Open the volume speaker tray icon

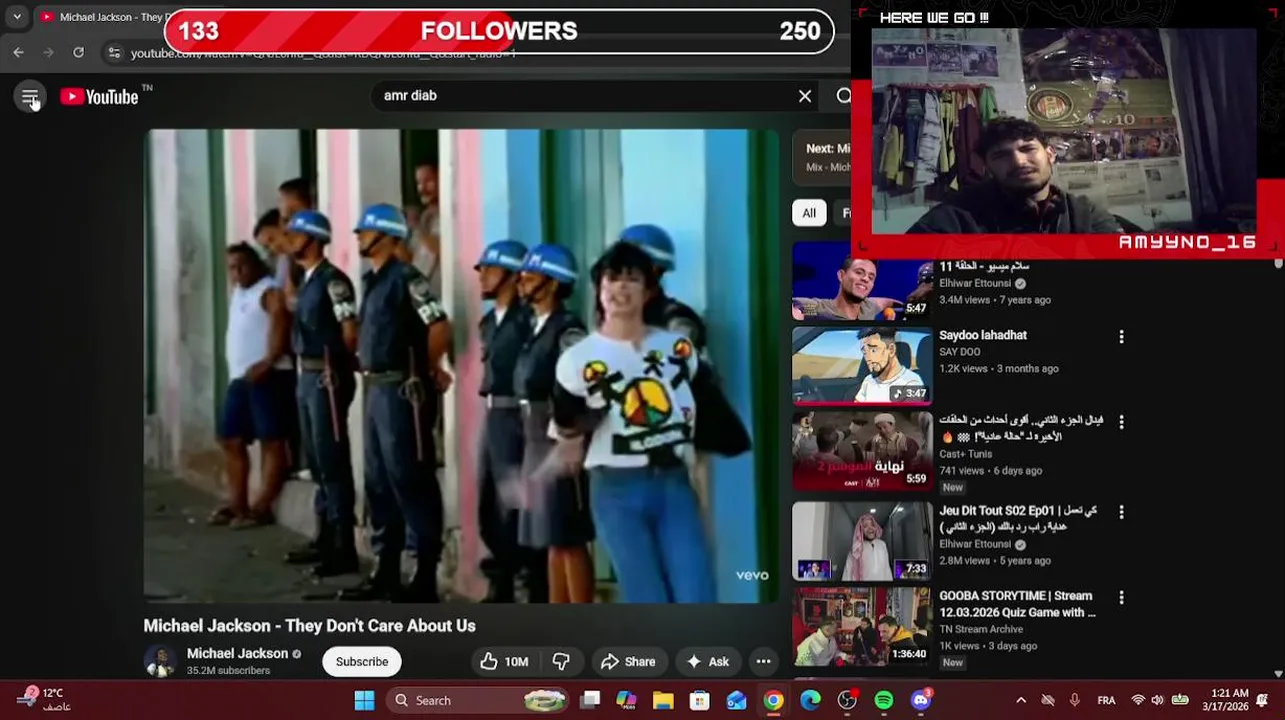(x=1158, y=701)
